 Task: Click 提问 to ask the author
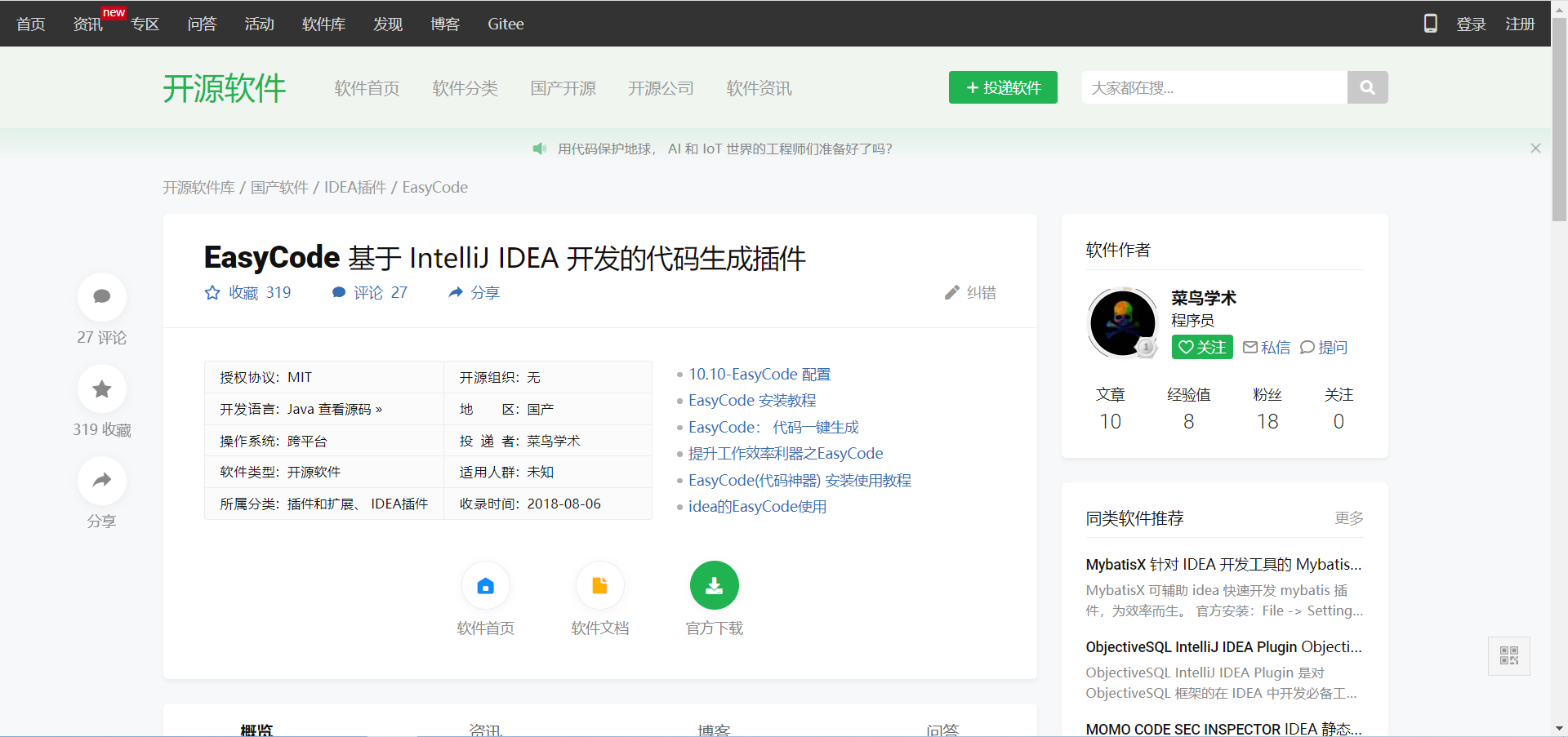1324,348
